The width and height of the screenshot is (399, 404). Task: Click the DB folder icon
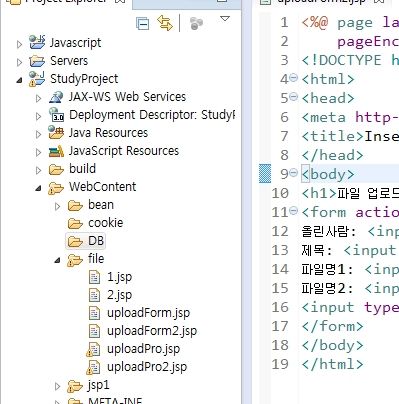[75, 241]
